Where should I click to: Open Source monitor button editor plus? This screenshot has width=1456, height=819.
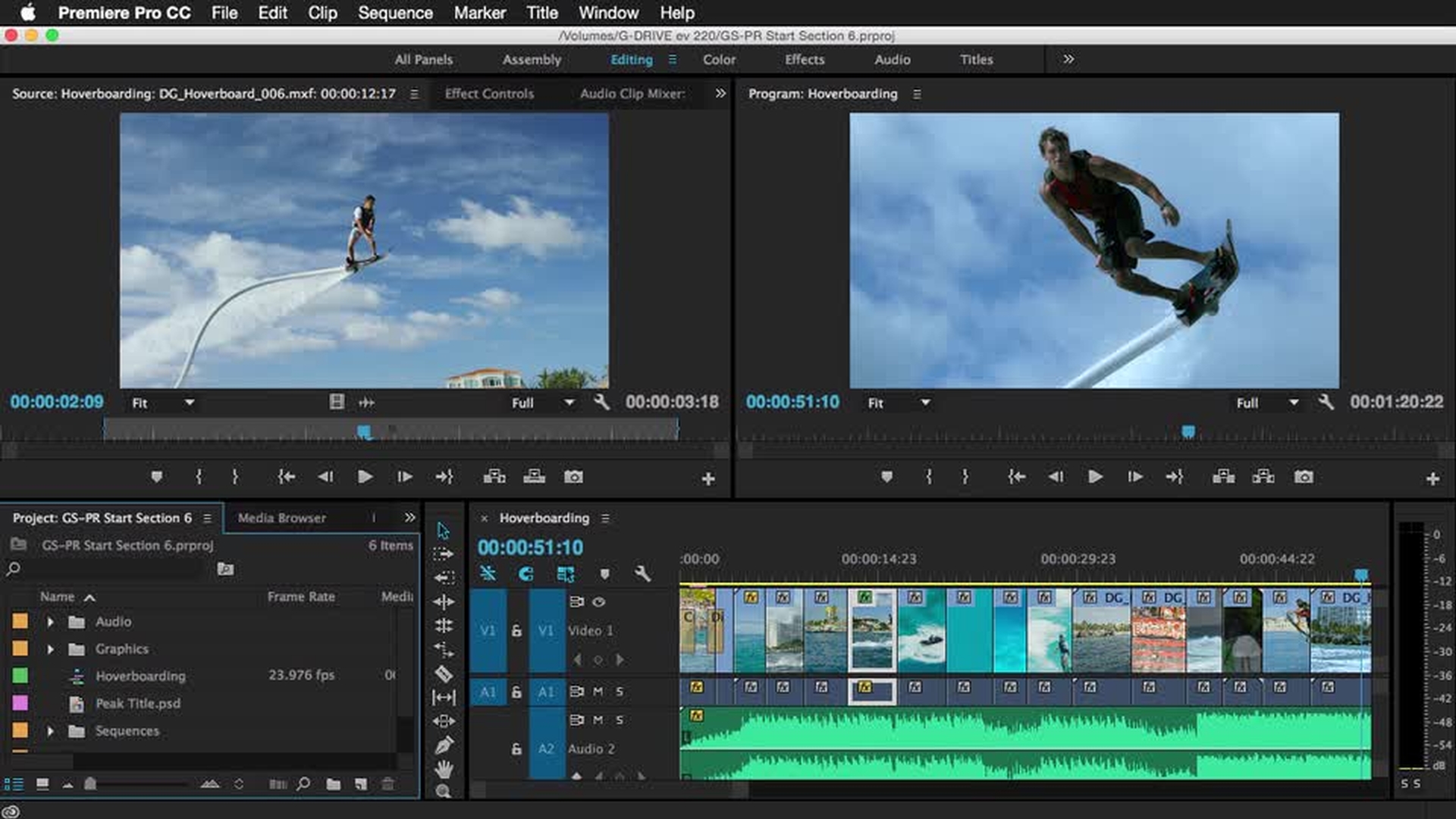(708, 479)
